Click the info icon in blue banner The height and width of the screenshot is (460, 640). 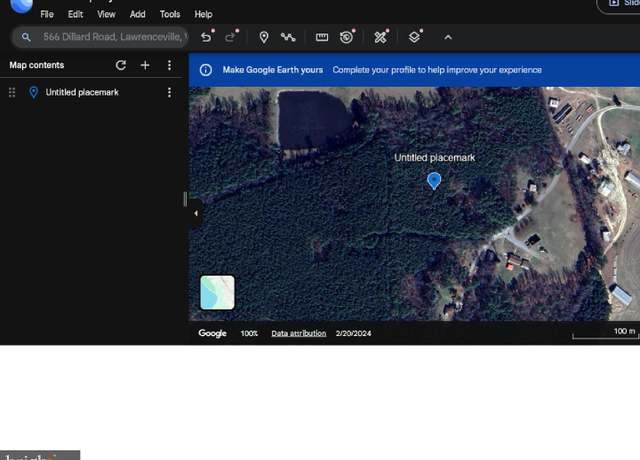point(206,70)
